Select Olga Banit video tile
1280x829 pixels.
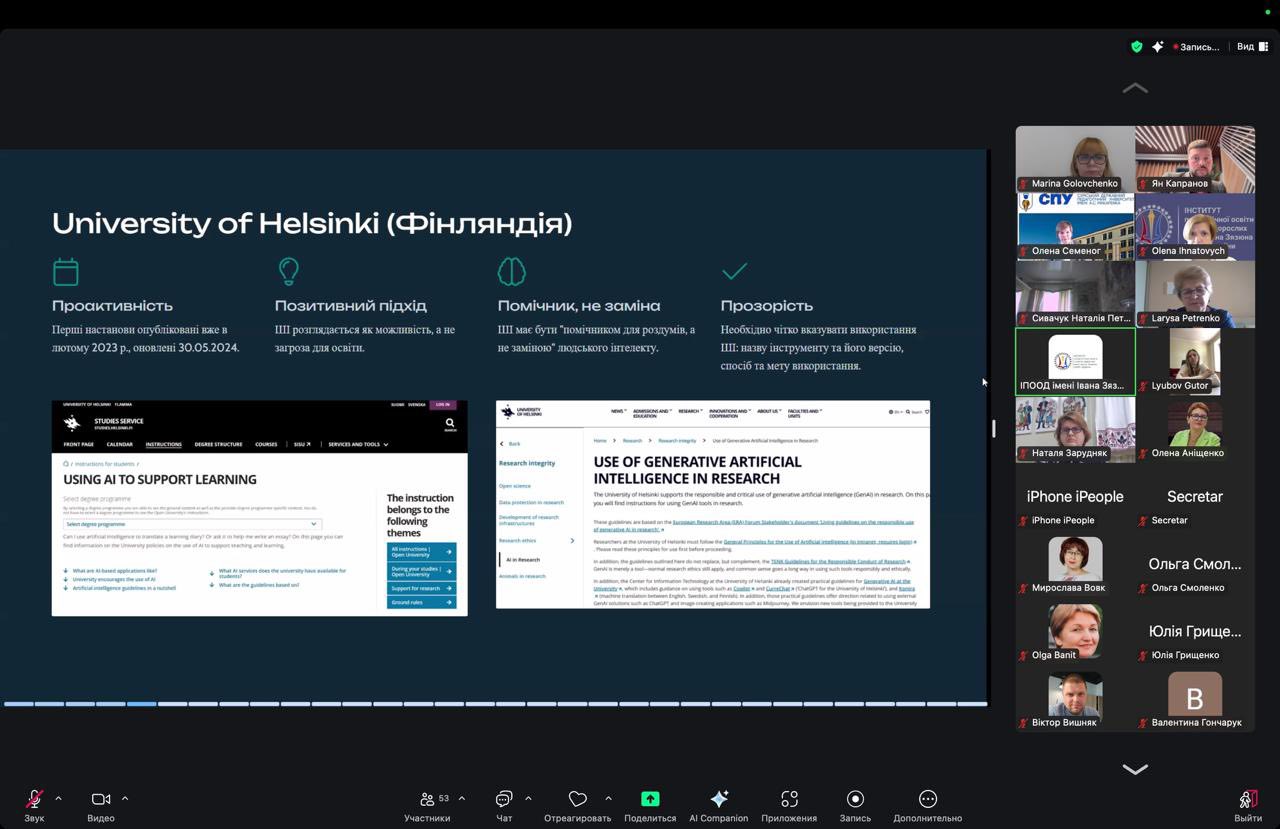tap(1075, 631)
